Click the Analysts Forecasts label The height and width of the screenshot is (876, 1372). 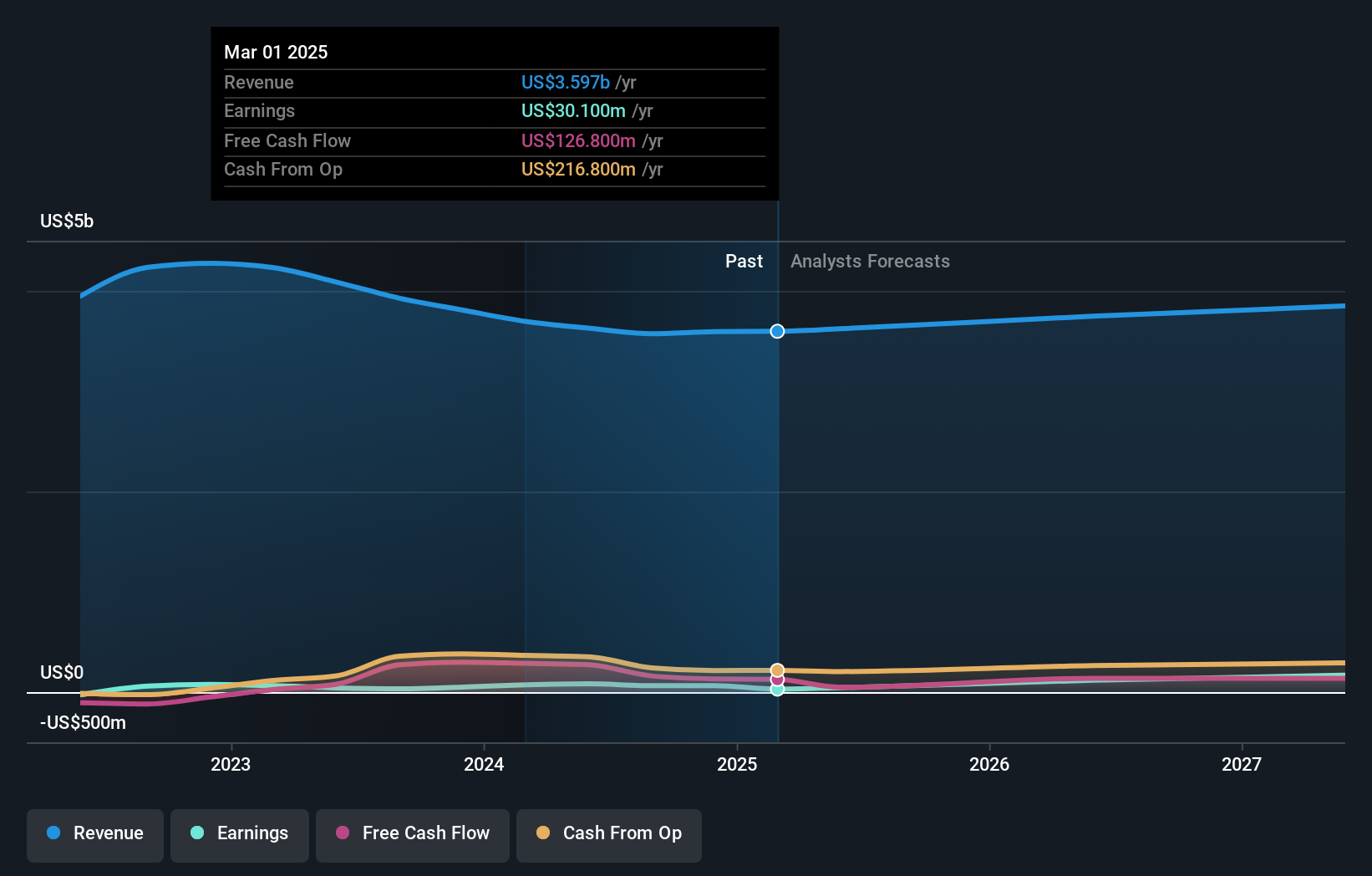(870, 261)
